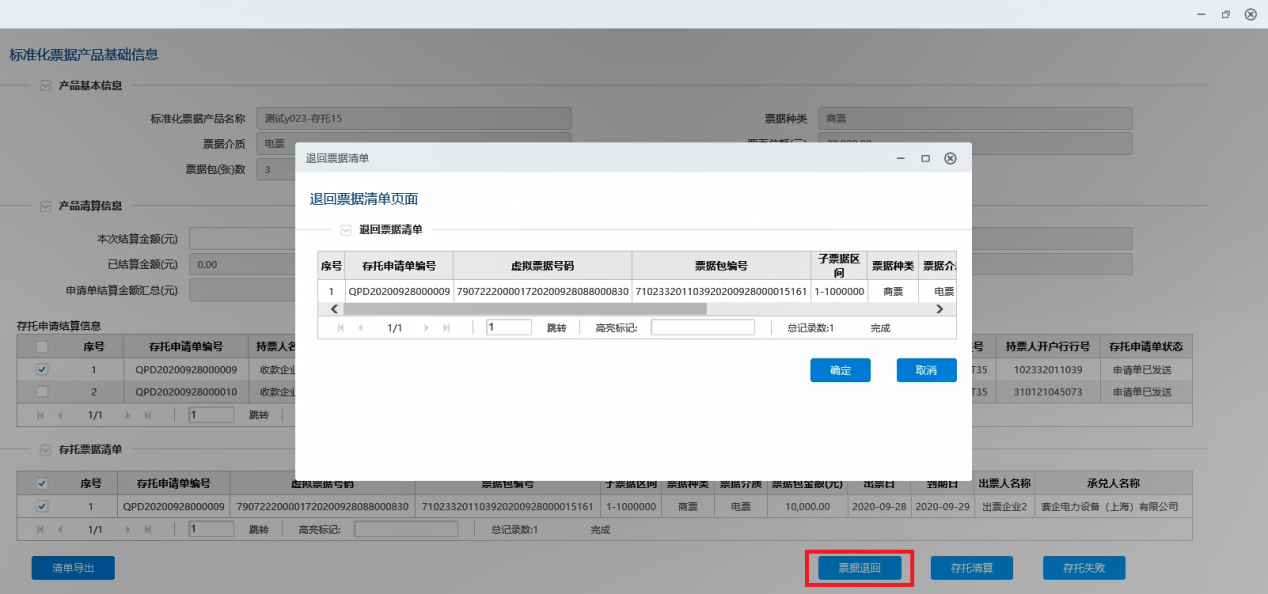Click the 存托清算 button
1268x594 pixels.
click(x=972, y=568)
